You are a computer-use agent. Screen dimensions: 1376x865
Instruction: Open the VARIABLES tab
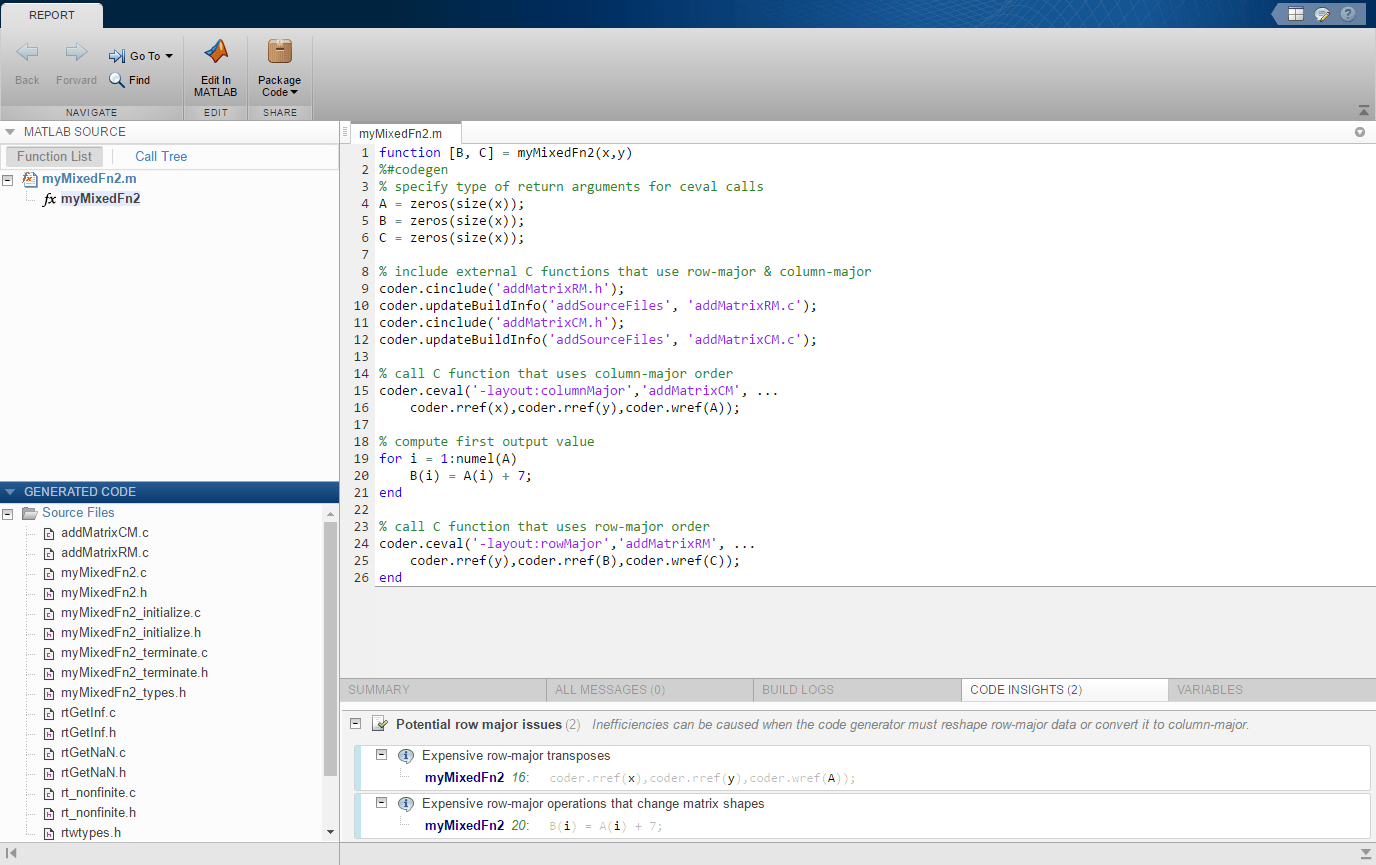1209,690
